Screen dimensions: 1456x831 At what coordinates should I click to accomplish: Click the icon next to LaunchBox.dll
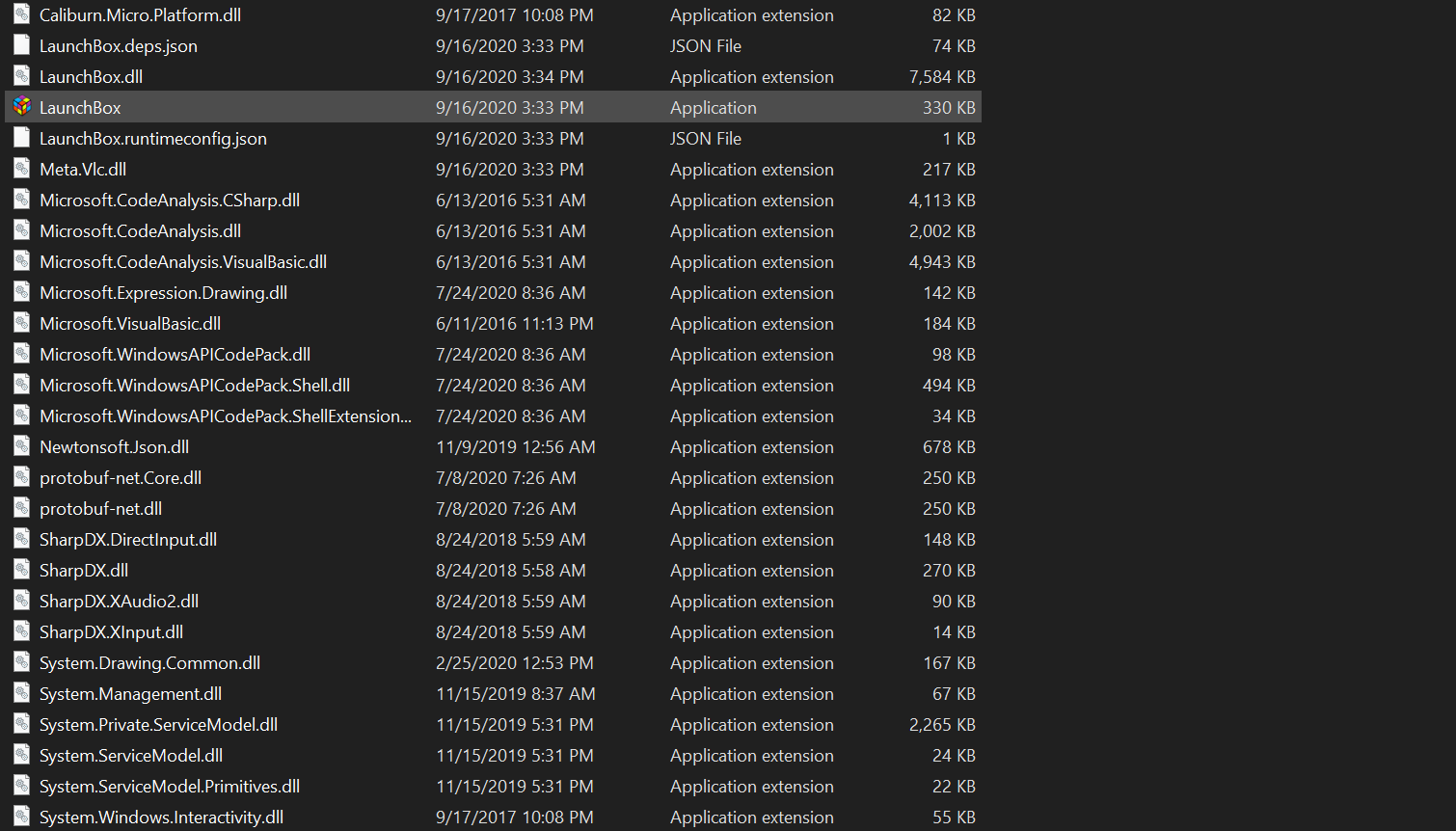(x=21, y=76)
